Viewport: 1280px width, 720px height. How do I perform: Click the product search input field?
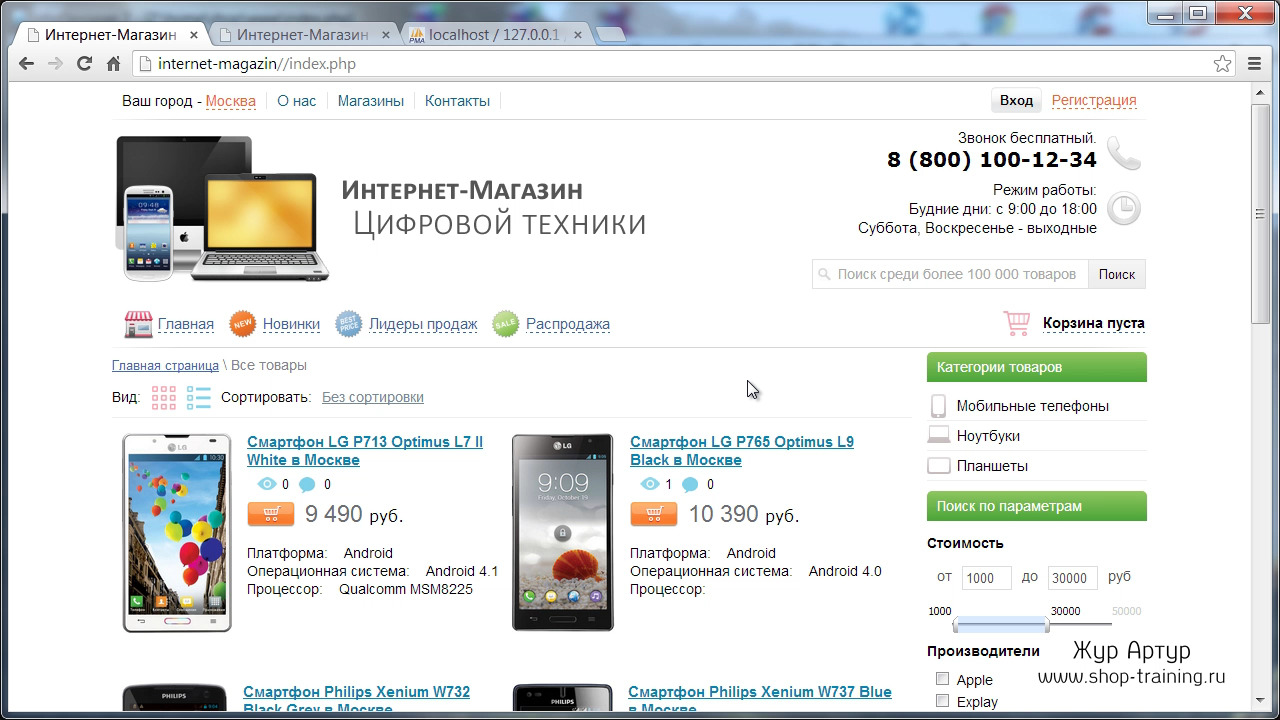(x=950, y=274)
